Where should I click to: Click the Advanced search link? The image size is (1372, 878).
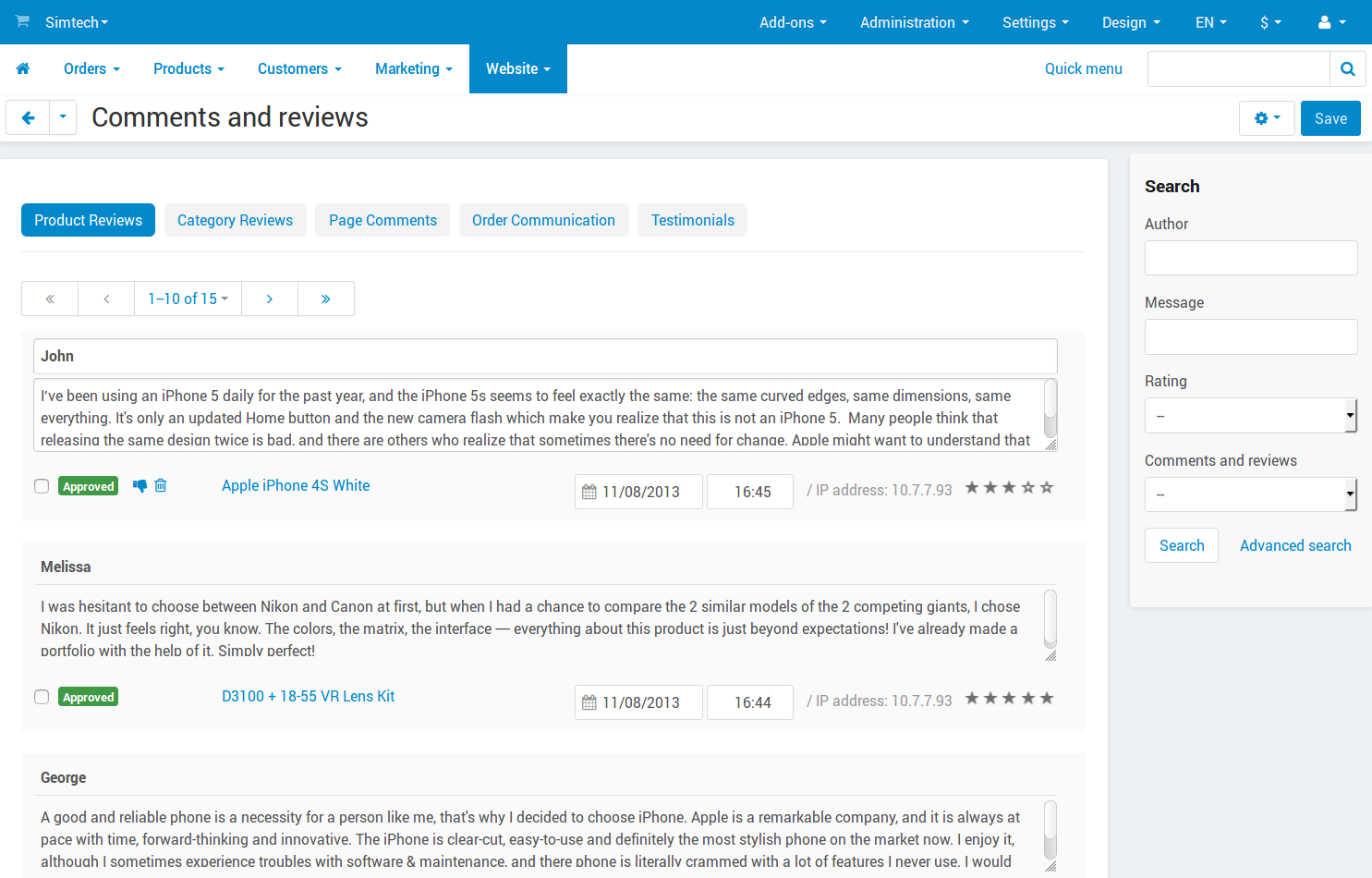pos(1295,545)
